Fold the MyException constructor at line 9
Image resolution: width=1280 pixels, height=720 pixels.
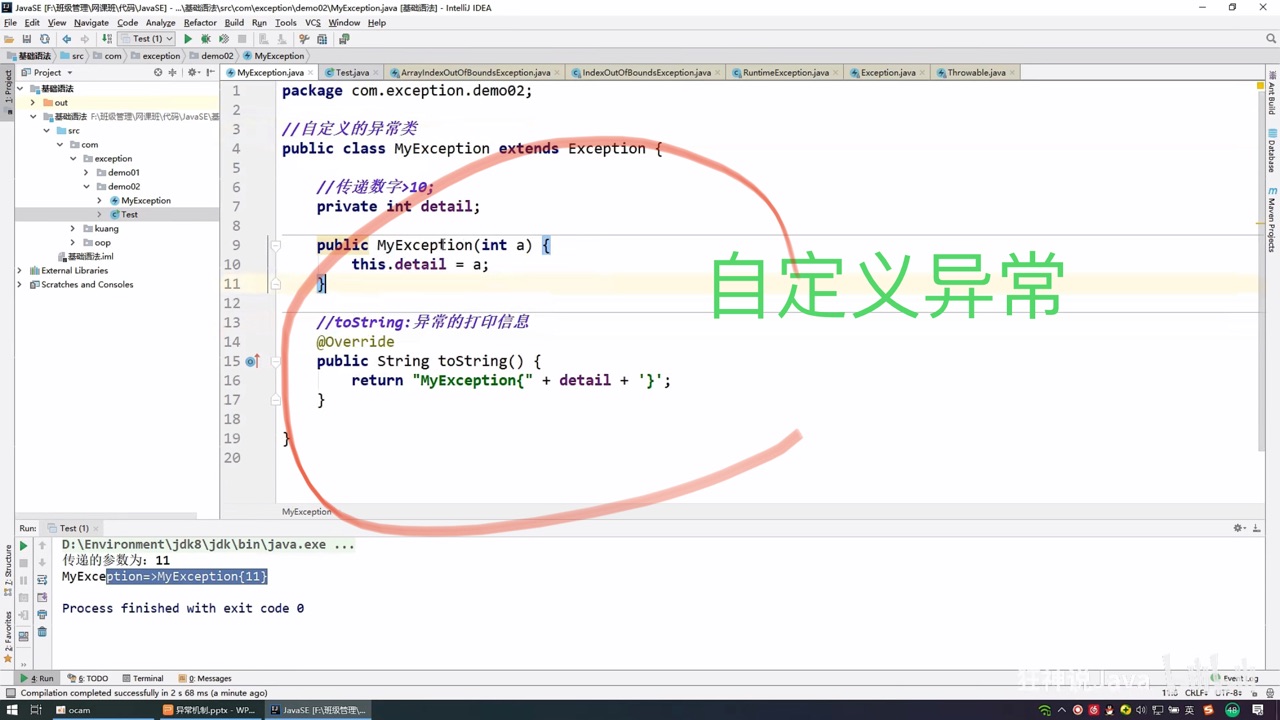(x=276, y=245)
